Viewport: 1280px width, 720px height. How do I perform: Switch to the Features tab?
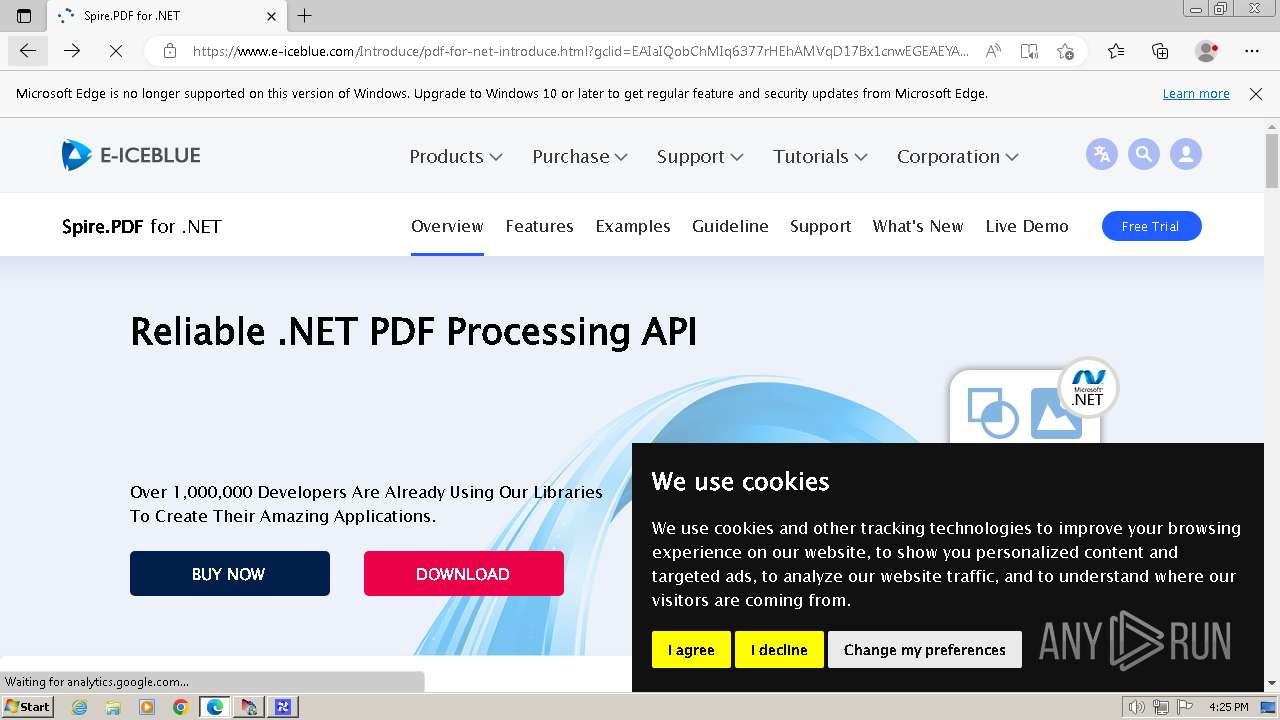(539, 226)
